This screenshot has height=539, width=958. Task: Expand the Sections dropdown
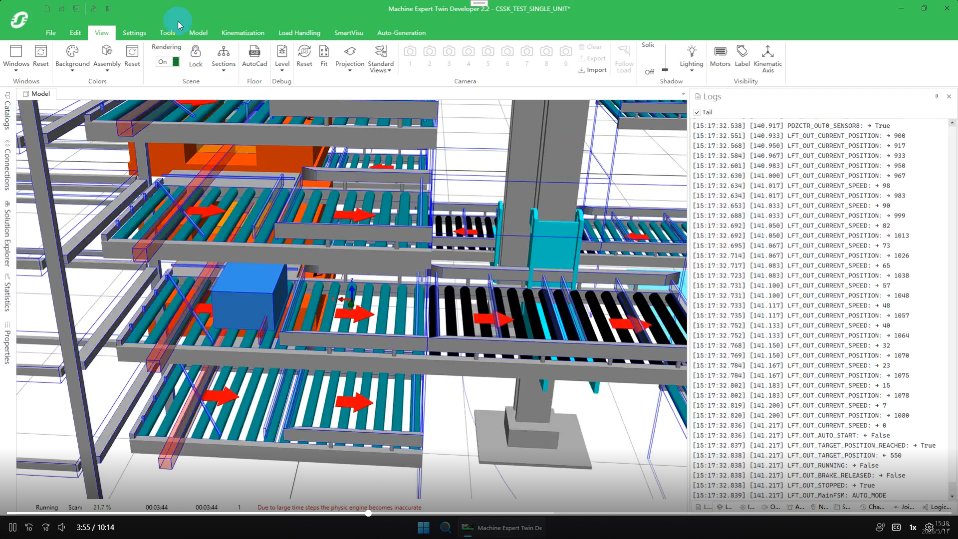[x=223, y=58]
